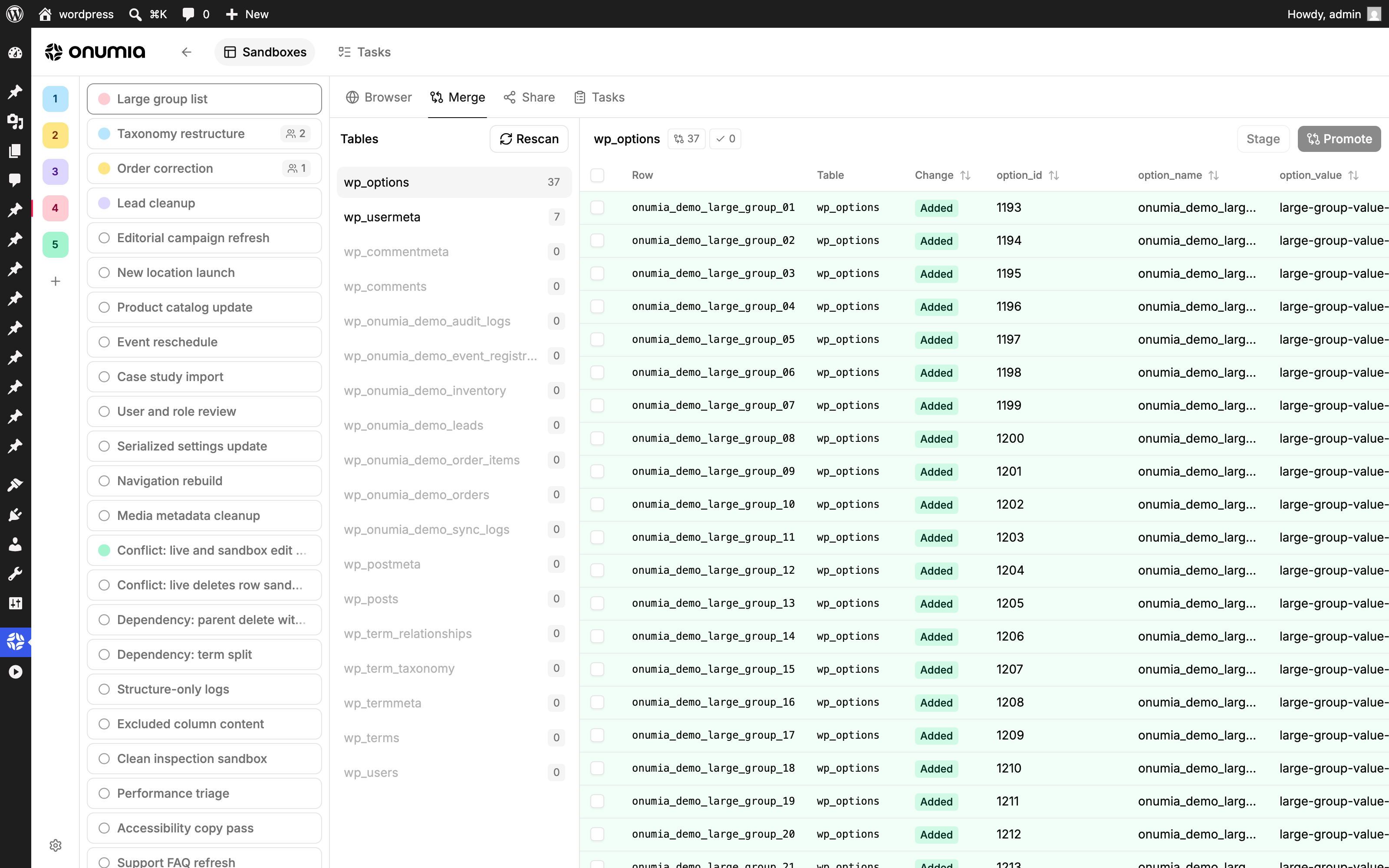
Task: Open the Comments icon in WP sidebar
Action: (x=16, y=180)
